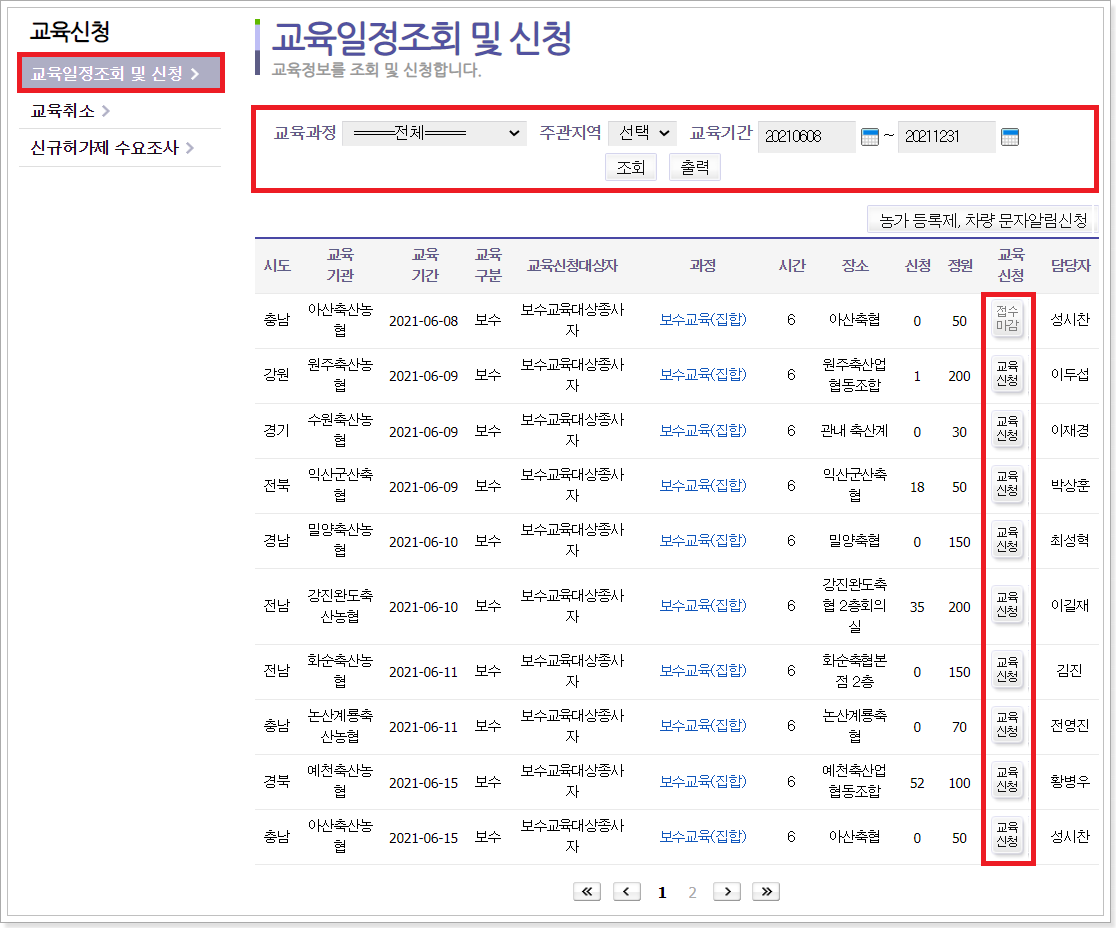Click date cell 2021-06-10 in 밀양축산농협 row
Image resolution: width=1116 pixels, height=928 pixels.
423,542
